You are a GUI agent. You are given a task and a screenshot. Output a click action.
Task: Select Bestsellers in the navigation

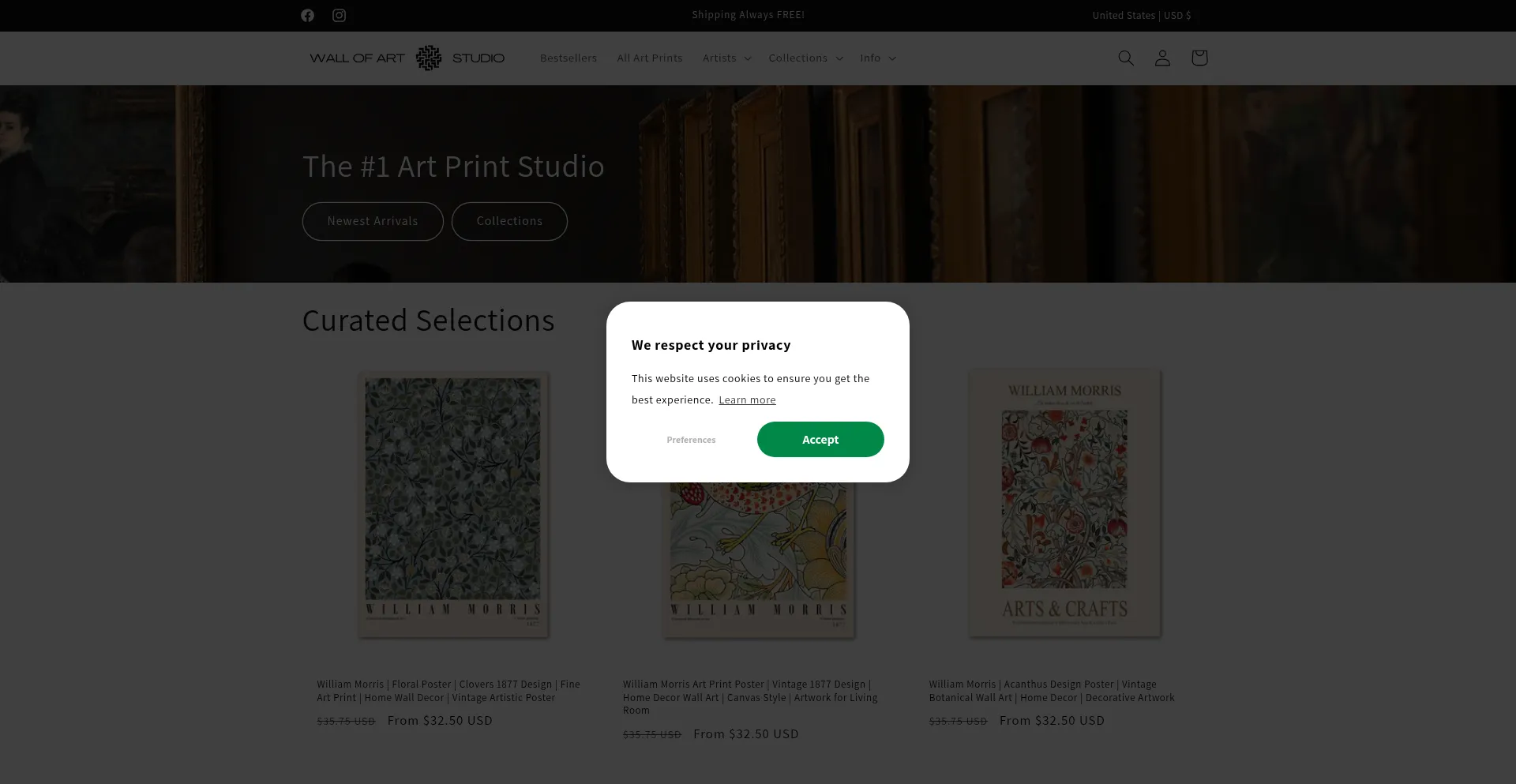click(568, 58)
